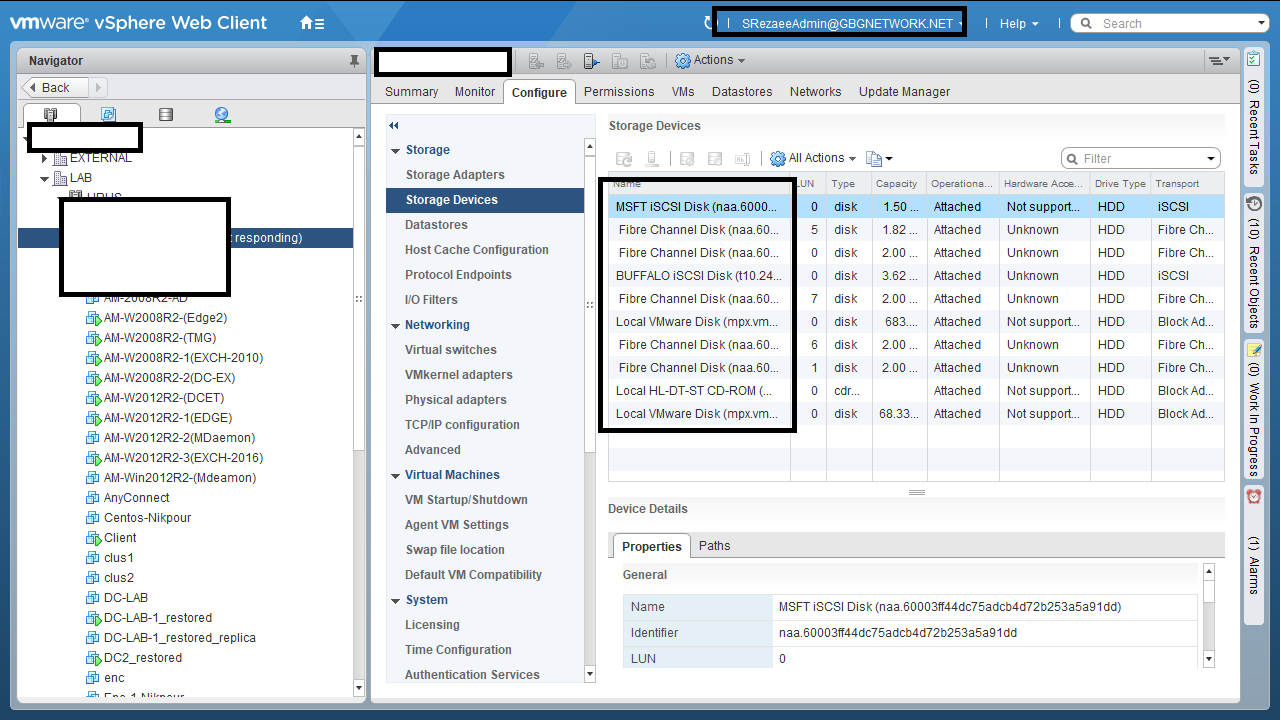Open the All Actions dropdown for storage devices

click(812, 158)
